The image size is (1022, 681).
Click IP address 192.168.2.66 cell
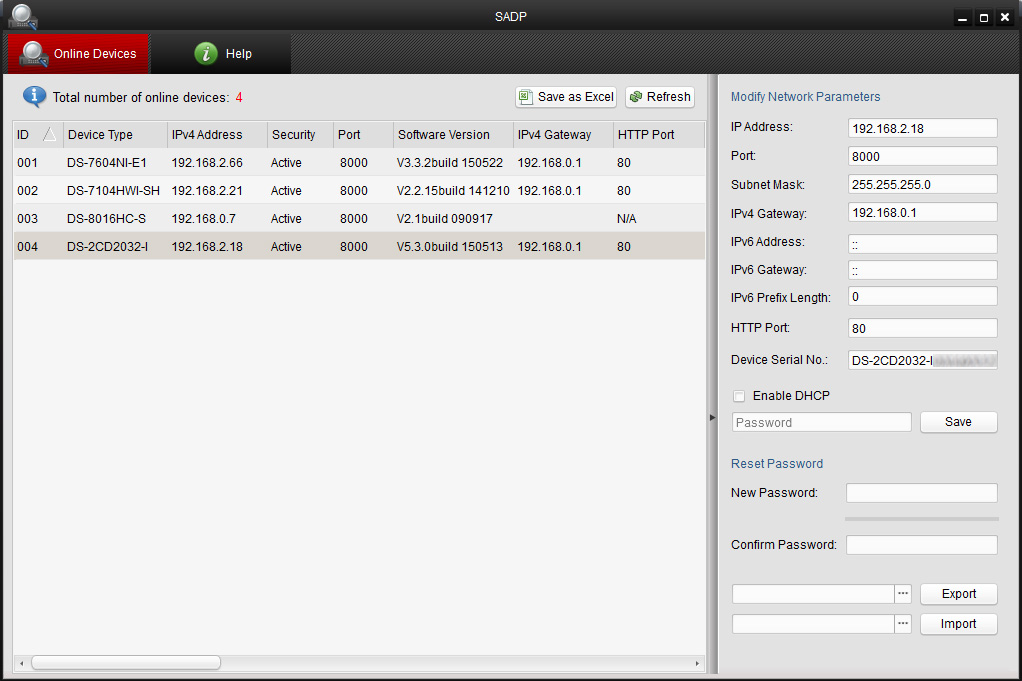pos(207,162)
